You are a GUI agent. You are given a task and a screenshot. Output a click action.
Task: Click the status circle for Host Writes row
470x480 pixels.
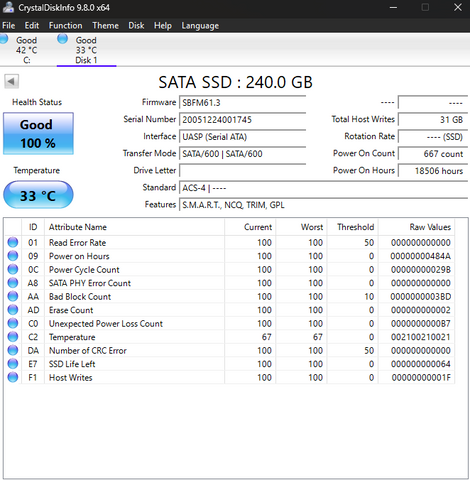[x=13, y=377]
